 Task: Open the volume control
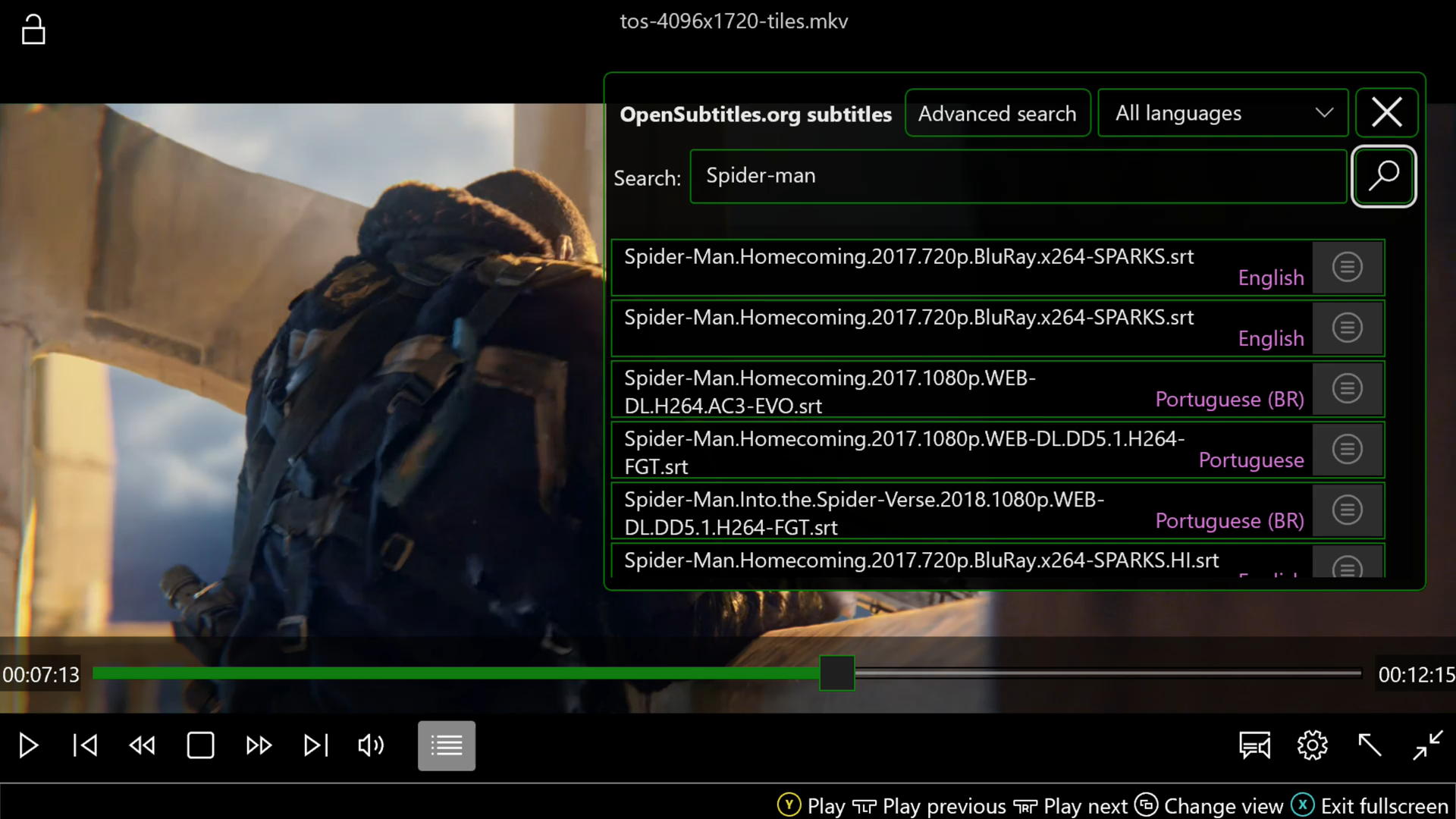pos(371,745)
